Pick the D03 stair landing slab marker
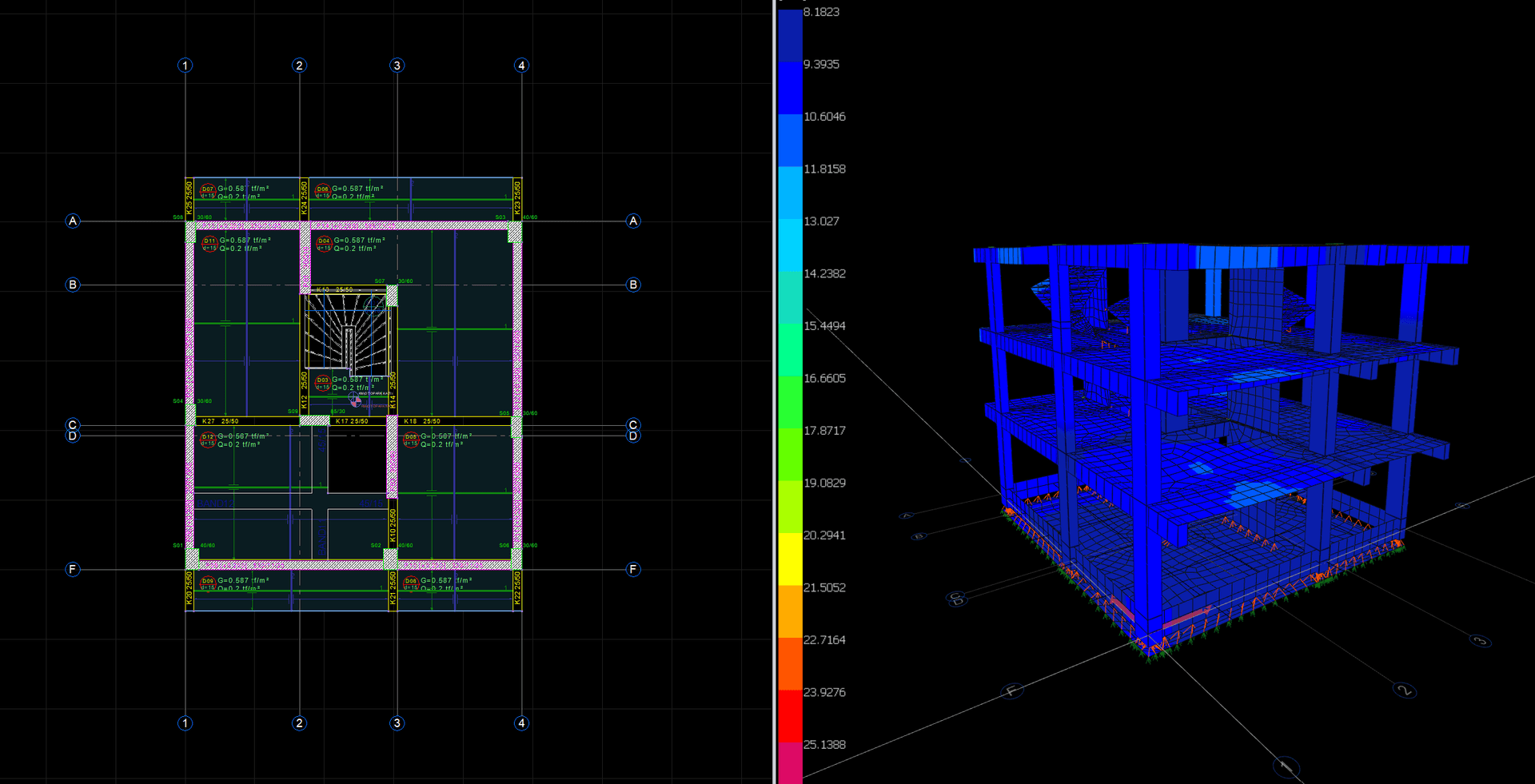1535x784 pixels. 322,381
